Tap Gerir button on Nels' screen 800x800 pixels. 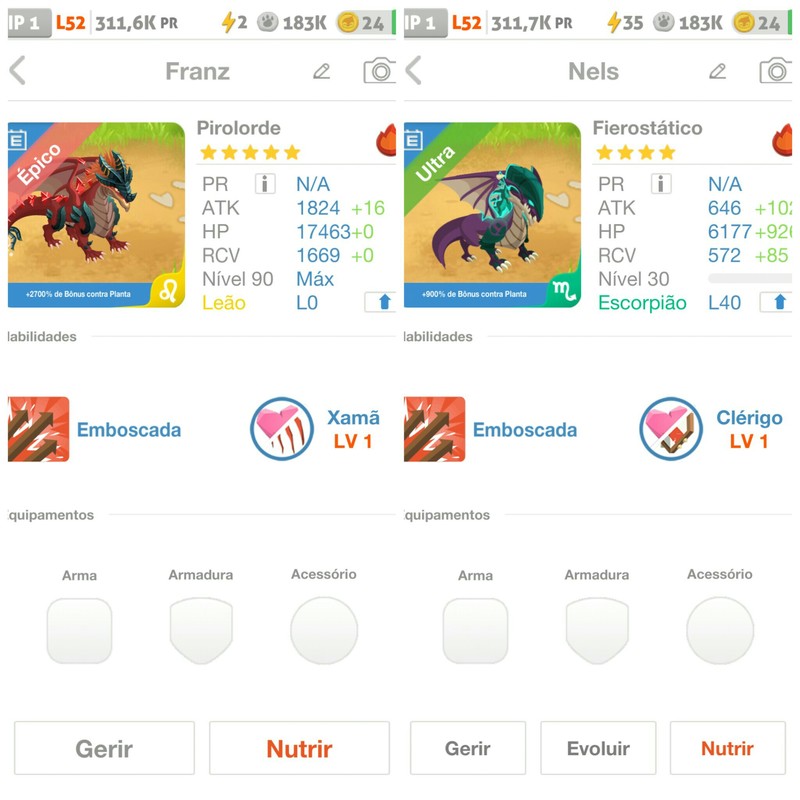[467, 748]
